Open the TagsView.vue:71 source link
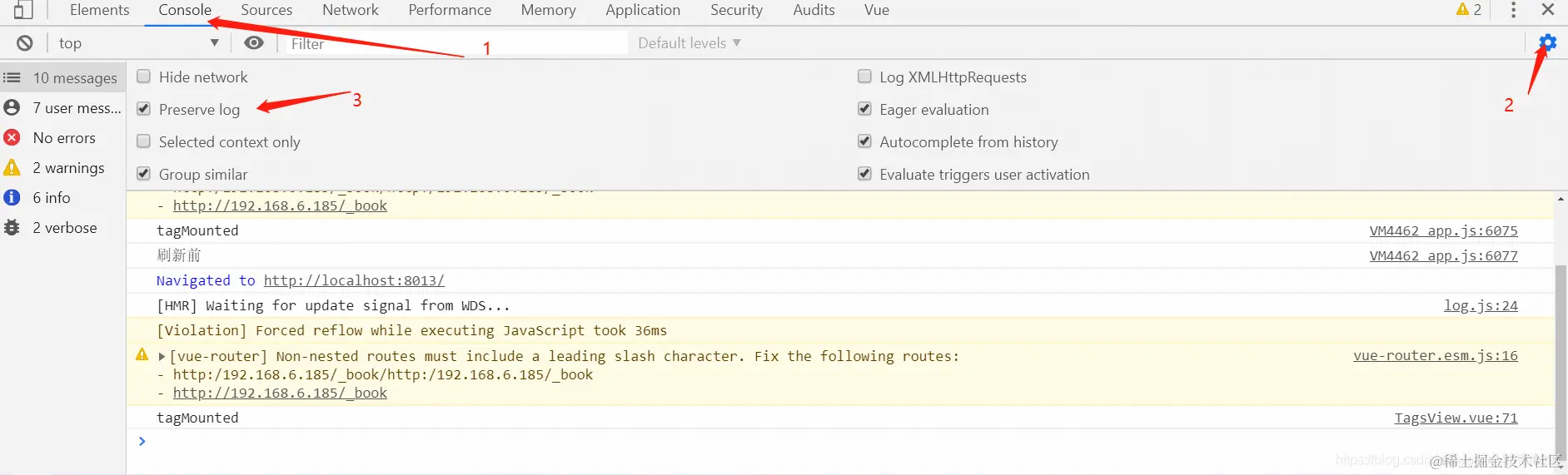This screenshot has height=475, width=1568. [1456, 418]
